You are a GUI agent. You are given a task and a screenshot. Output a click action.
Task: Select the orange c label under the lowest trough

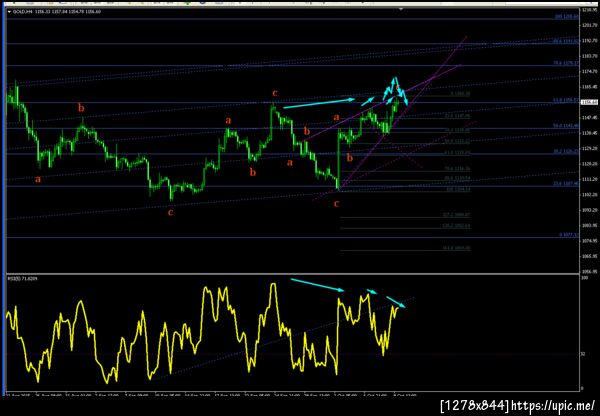[x=171, y=212]
